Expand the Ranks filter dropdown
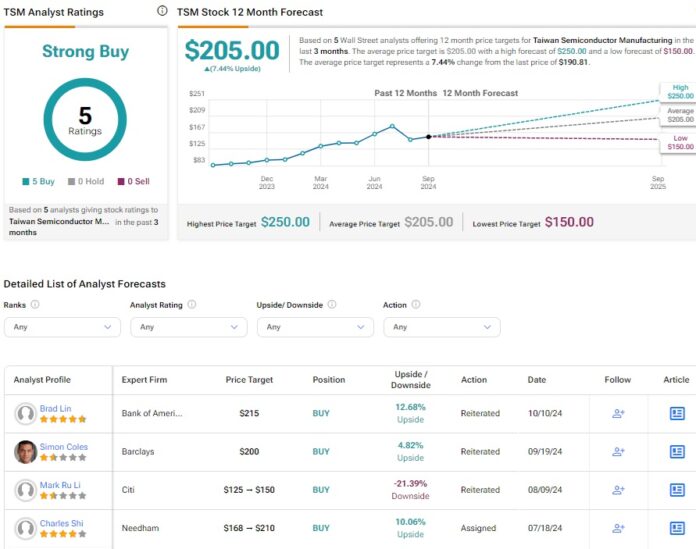 pyautogui.click(x=62, y=327)
